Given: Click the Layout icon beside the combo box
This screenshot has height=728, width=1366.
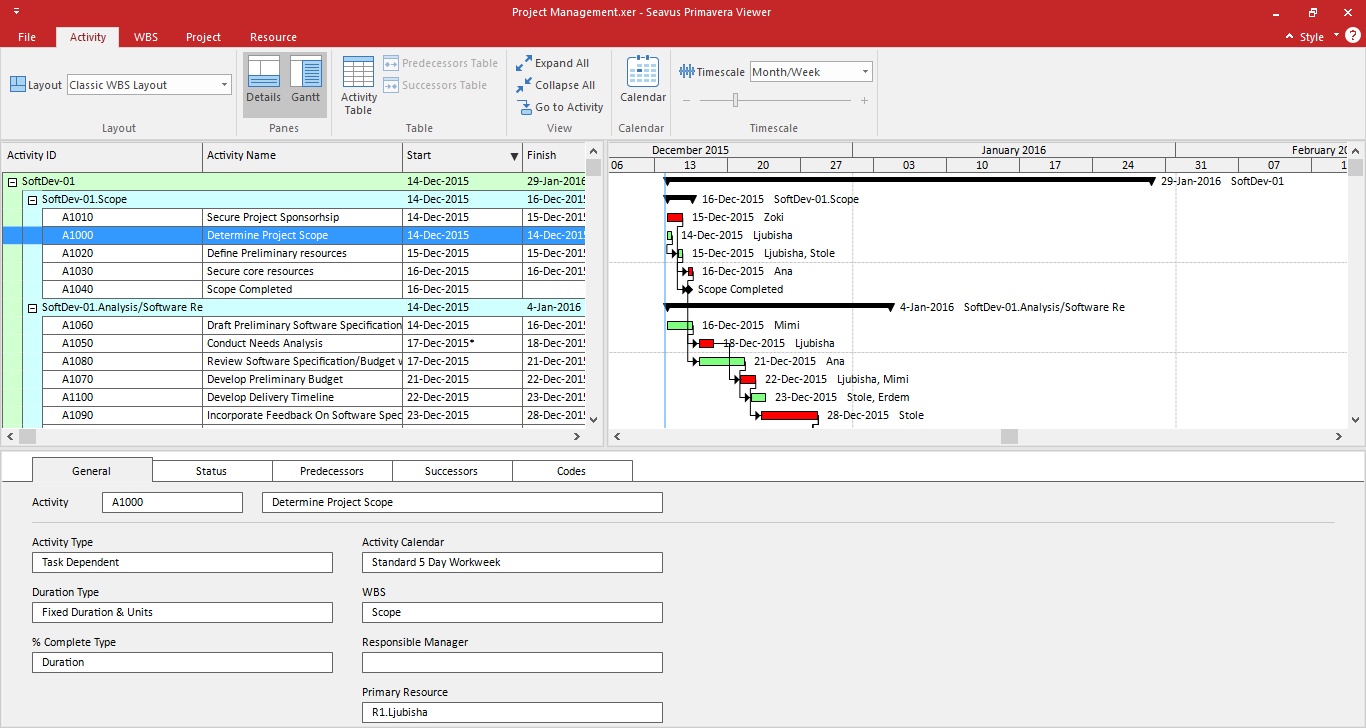Looking at the screenshot, I should [18, 85].
